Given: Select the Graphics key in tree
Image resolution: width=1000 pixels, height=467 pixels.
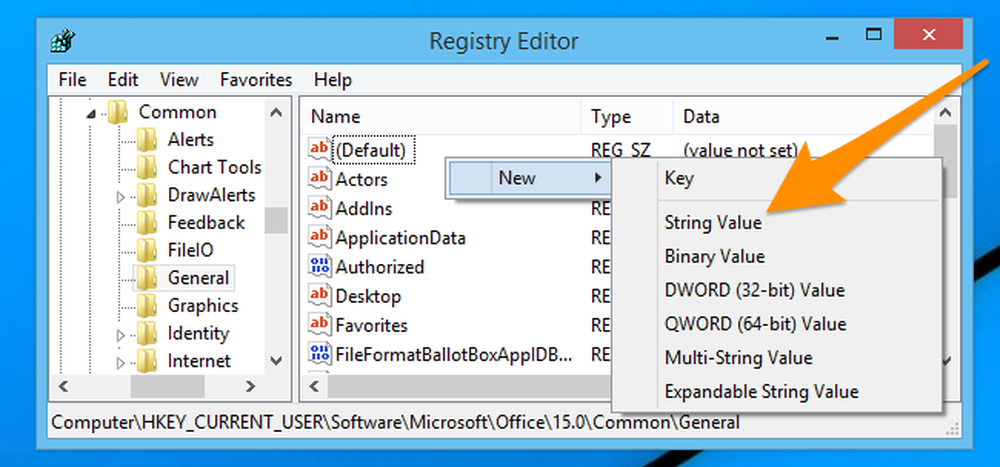Looking at the screenshot, I should pyautogui.click(x=203, y=306).
